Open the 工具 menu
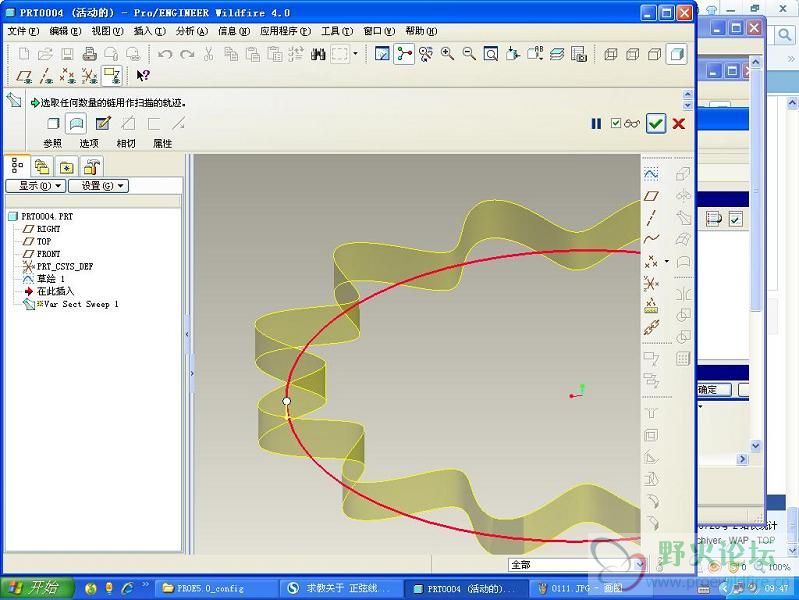 pyautogui.click(x=337, y=31)
